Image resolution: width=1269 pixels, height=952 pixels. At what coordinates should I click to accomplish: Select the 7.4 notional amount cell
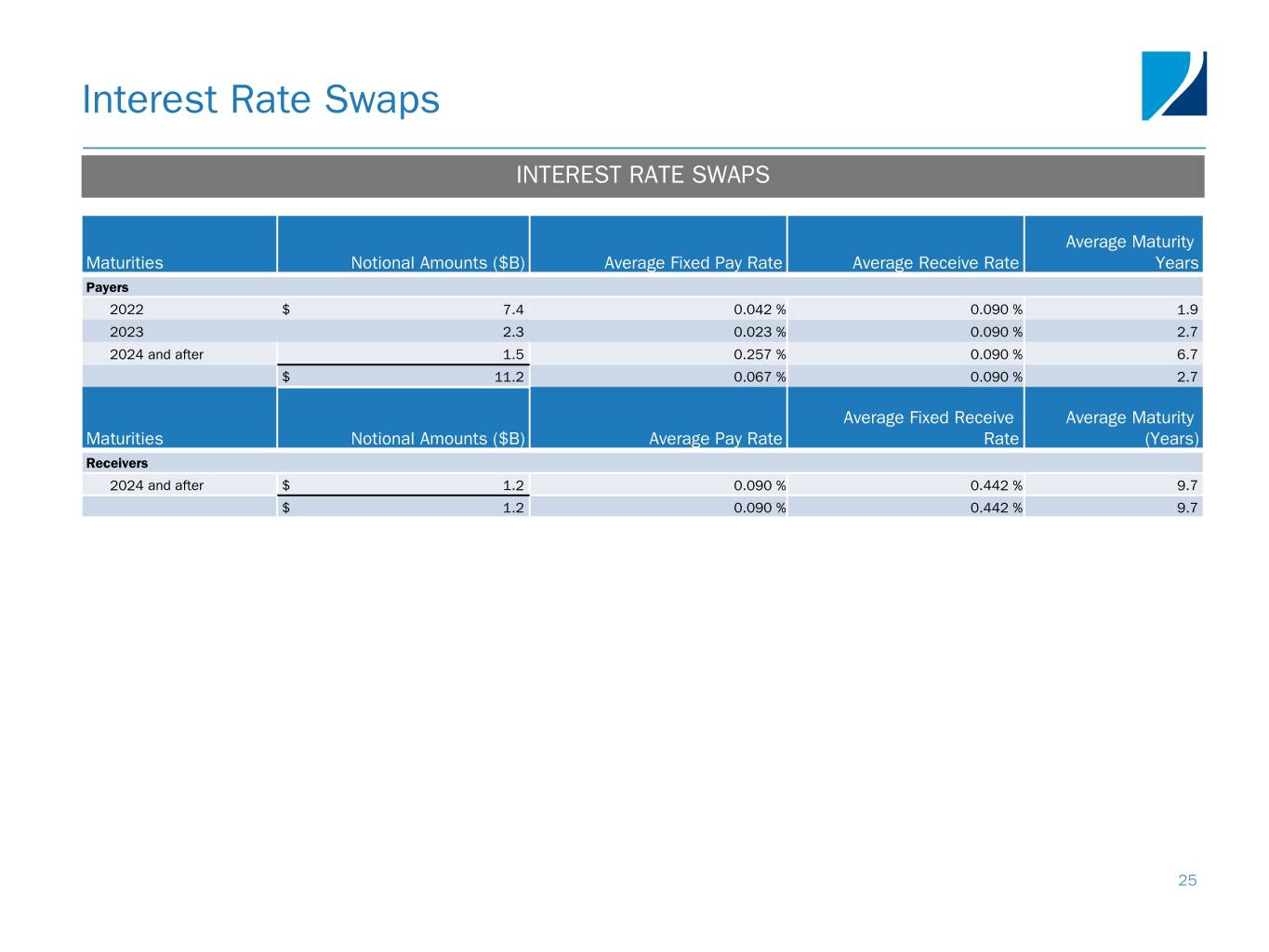(512, 310)
